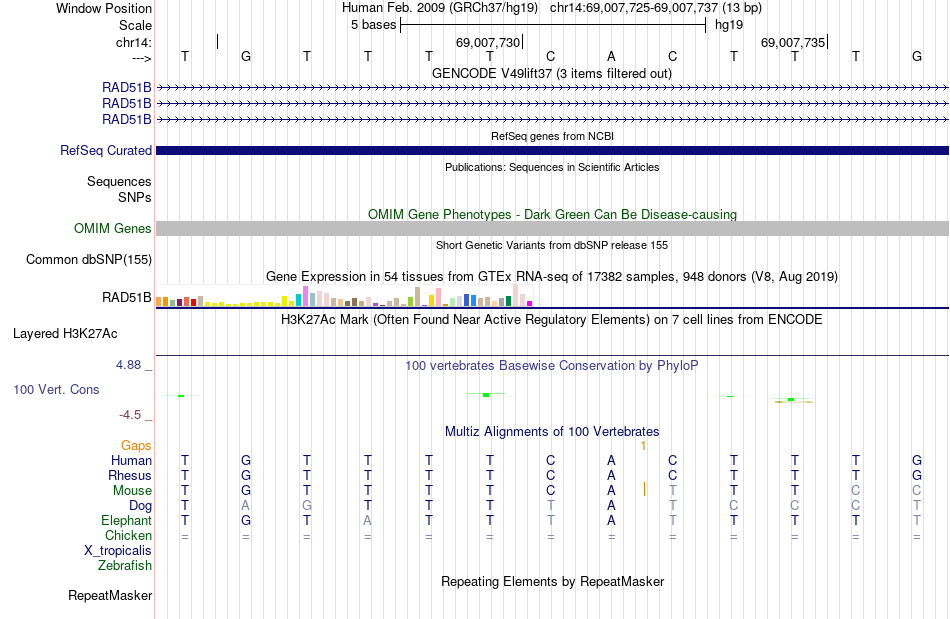Click the Zebrafish species label

[x=125, y=566]
